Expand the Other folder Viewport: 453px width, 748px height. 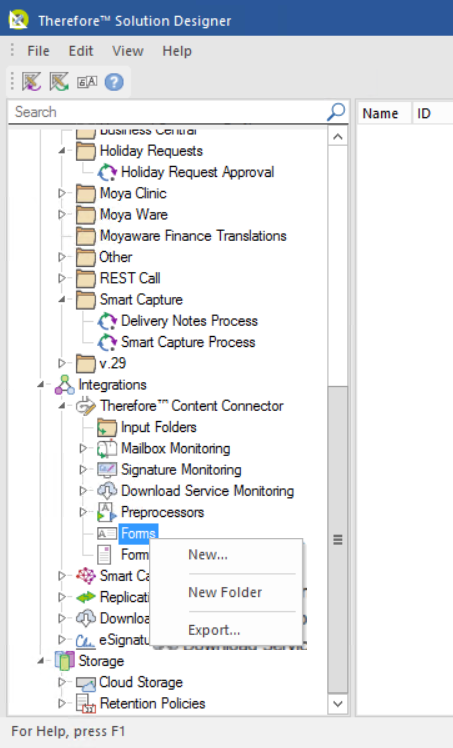click(62, 257)
